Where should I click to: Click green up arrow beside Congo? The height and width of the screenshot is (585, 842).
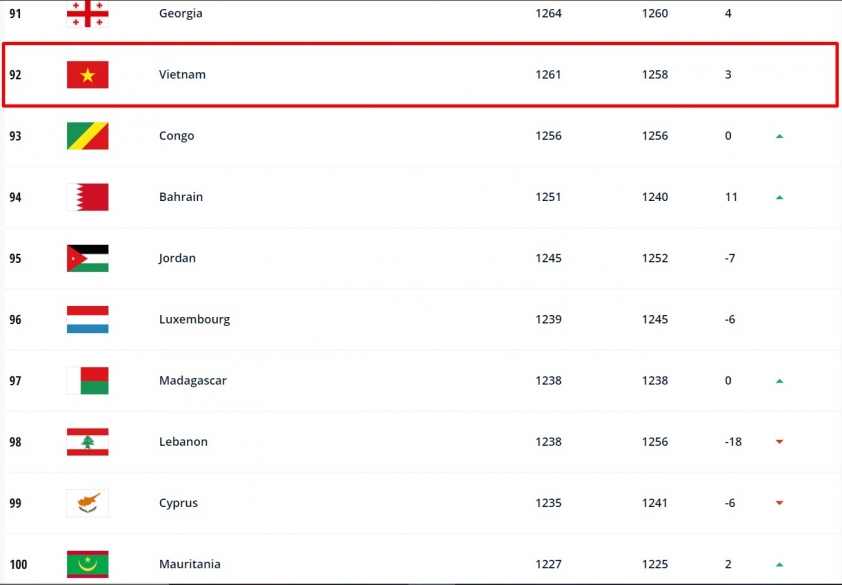(780, 136)
